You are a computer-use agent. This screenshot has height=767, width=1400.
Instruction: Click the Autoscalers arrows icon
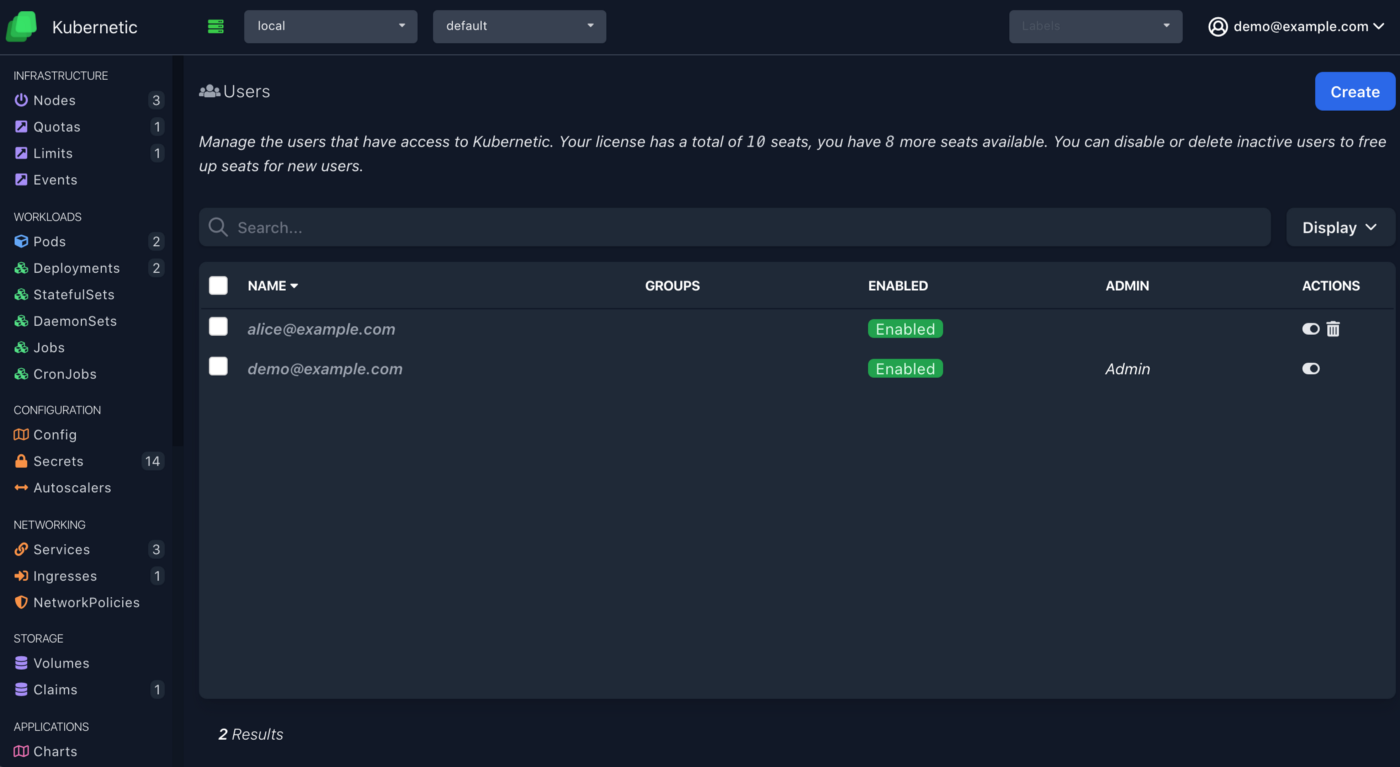coord(21,488)
